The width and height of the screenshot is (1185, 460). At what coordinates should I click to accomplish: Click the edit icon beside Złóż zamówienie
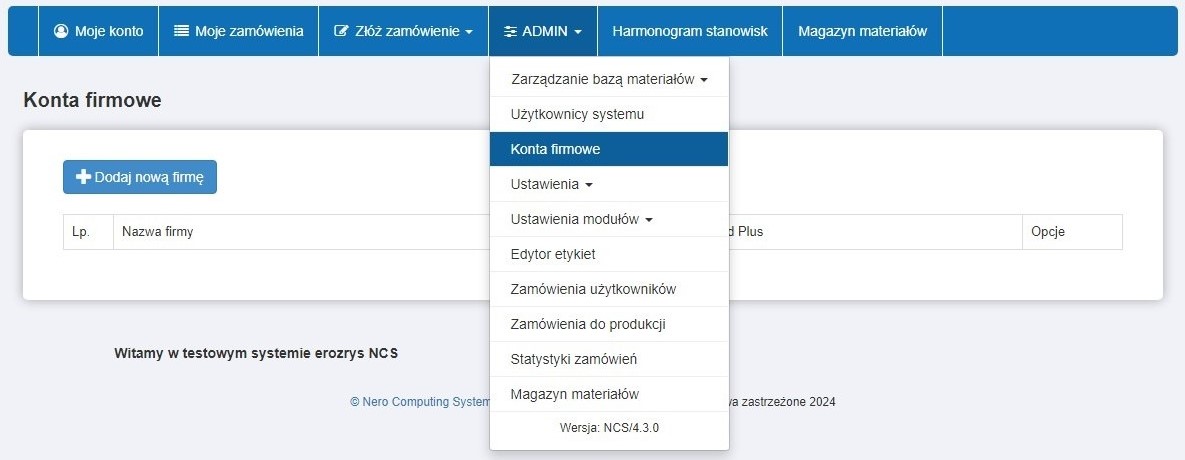pyautogui.click(x=341, y=31)
